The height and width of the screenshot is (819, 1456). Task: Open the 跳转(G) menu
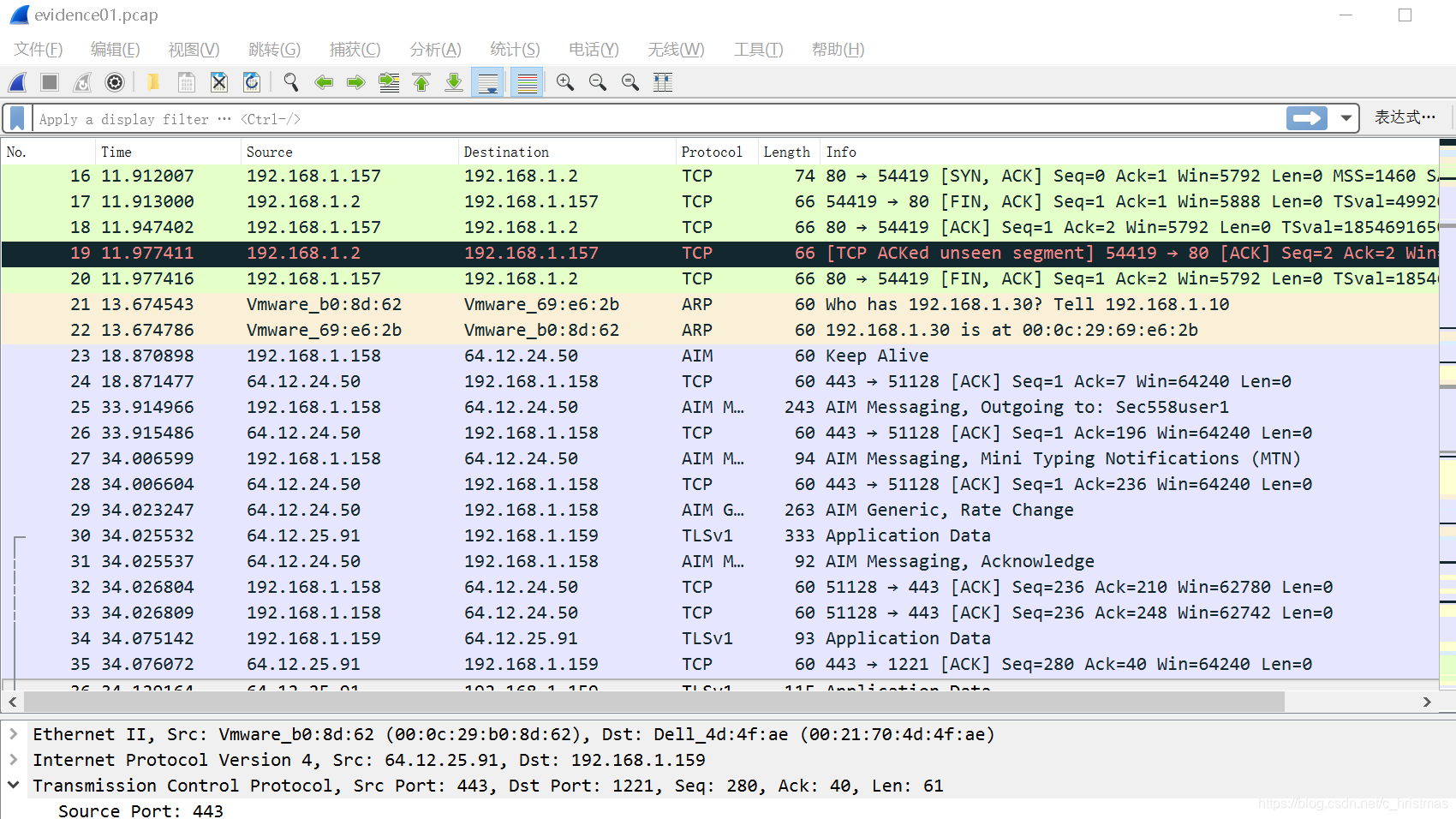pyautogui.click(x=275, y=50)
